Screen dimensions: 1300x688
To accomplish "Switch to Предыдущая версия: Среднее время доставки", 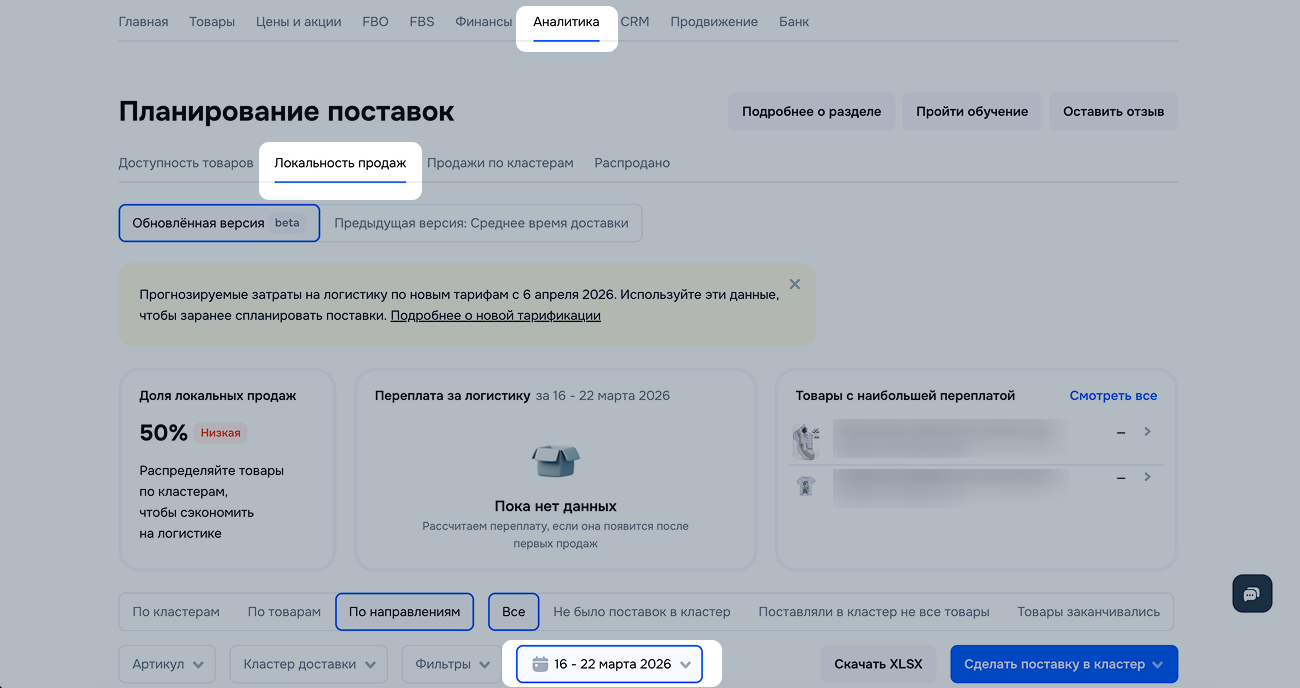I will point(481,223).
